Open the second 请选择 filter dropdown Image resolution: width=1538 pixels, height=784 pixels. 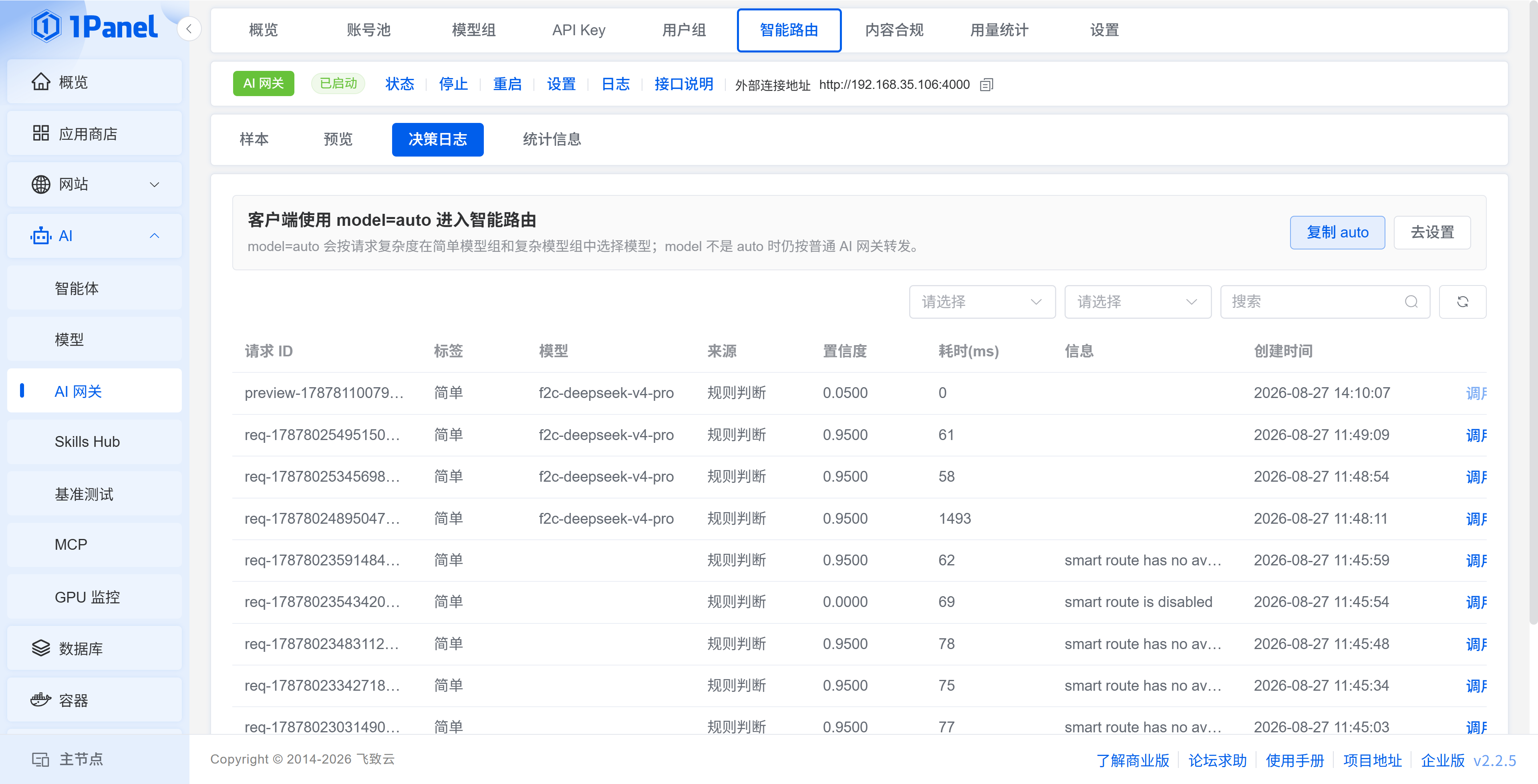tap(1137, 302)
